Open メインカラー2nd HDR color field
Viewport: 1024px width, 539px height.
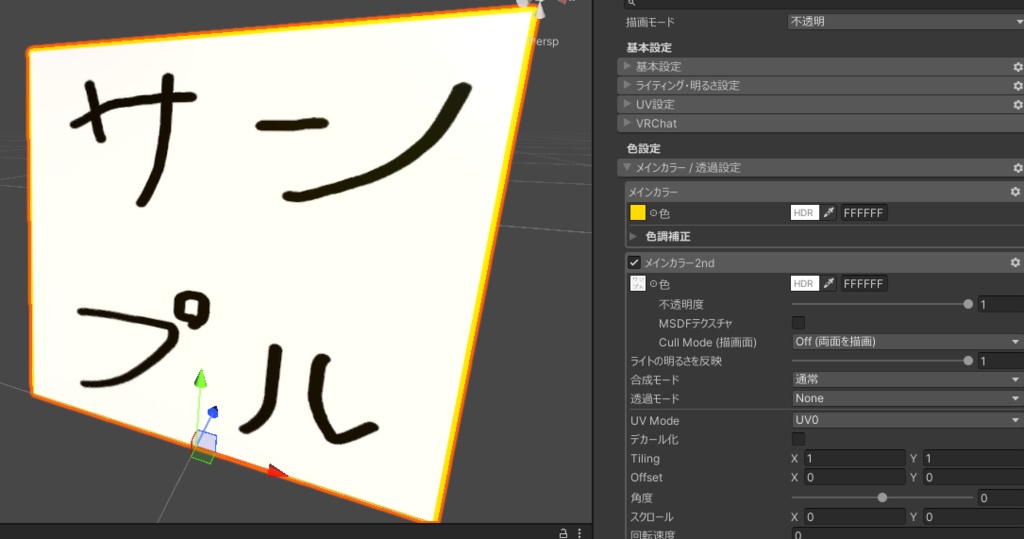pos(805,283)
